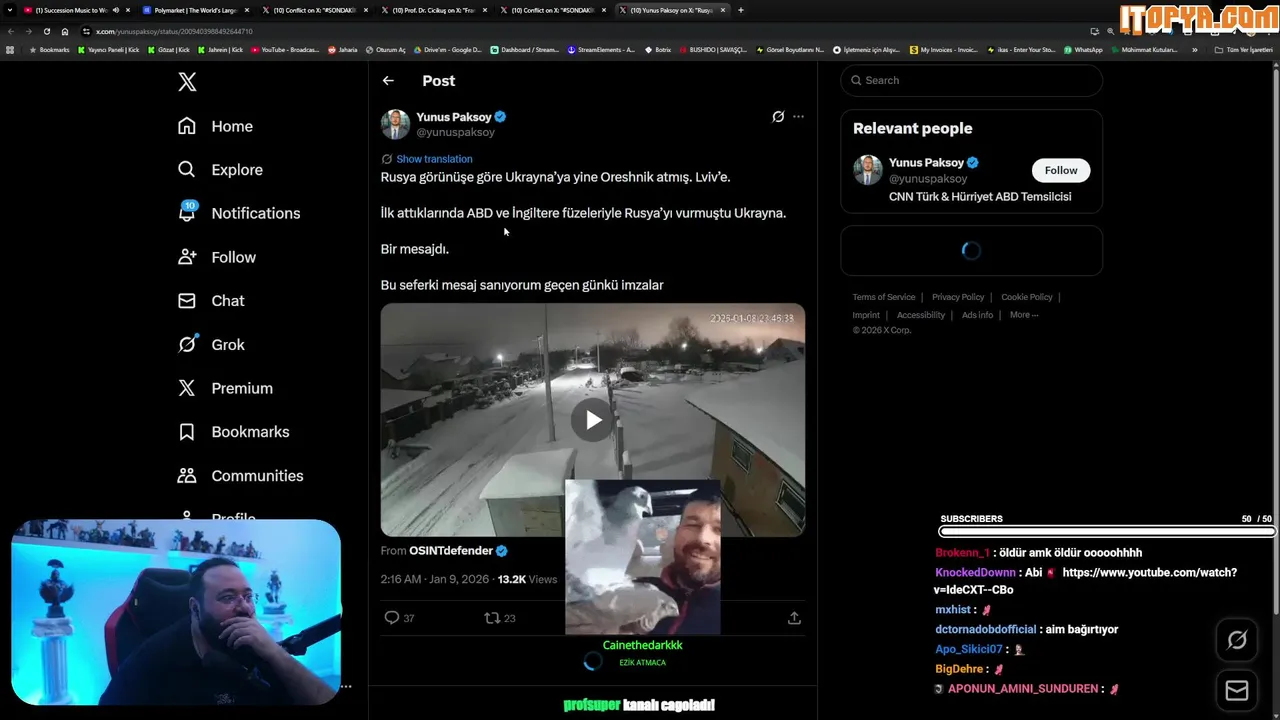This screenshot has height=720, width=1280.
Task: Click the share icon on the post
Action: pyautogui.click(x=794, y=618)
